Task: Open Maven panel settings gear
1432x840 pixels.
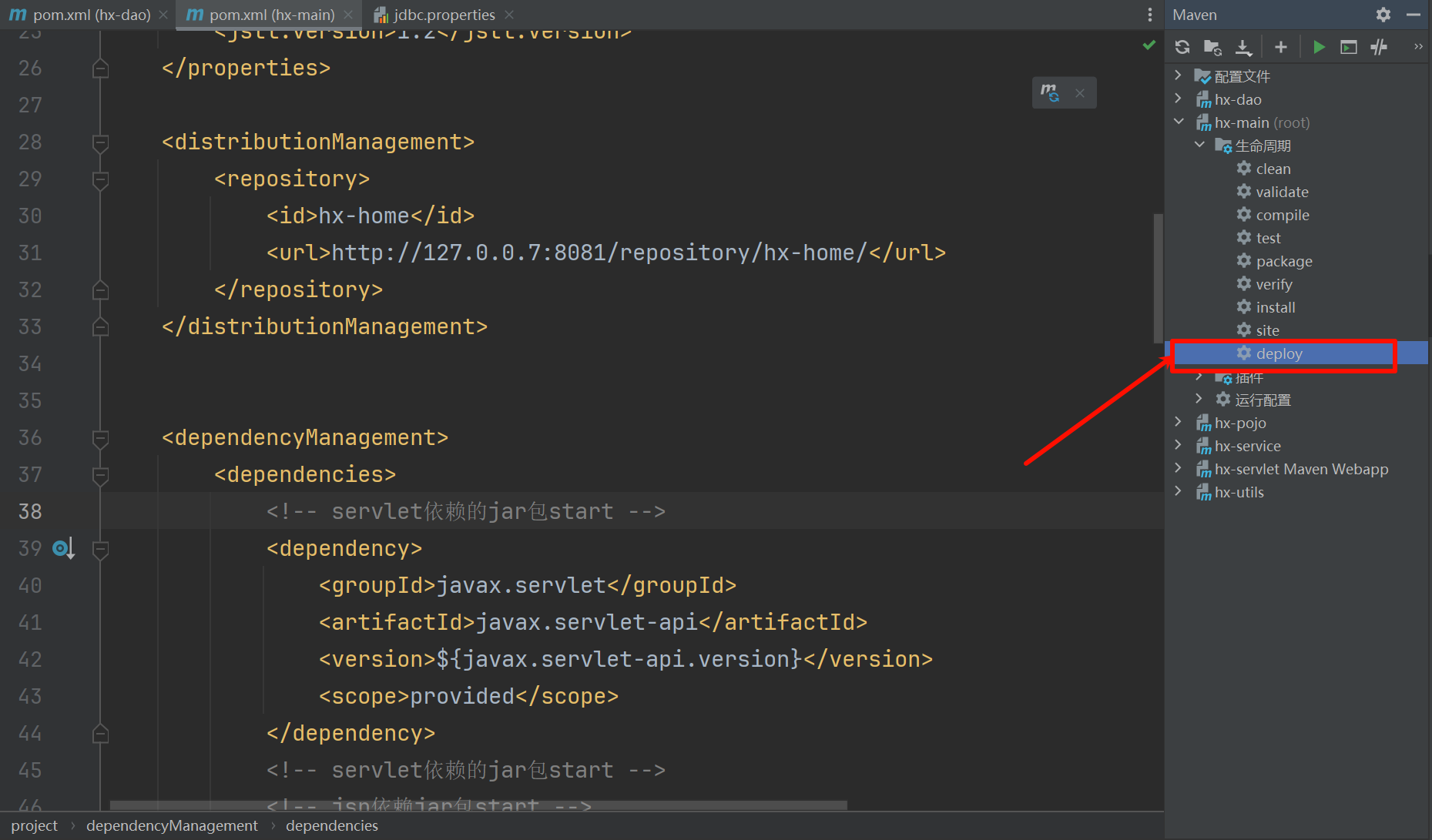Action: tap(1383, 15)
